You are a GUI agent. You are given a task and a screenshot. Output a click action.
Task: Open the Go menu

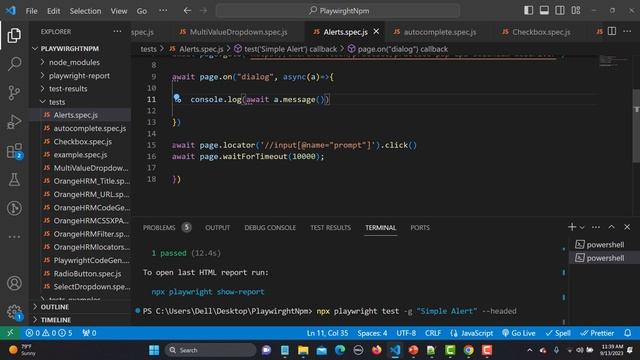click(x=142, y=11)
